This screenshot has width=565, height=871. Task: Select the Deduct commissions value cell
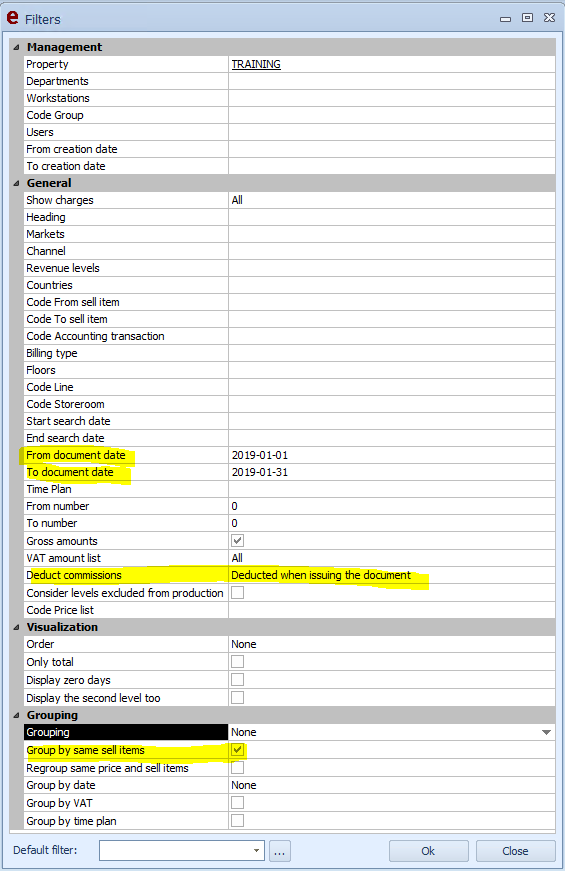coord(392,575)
